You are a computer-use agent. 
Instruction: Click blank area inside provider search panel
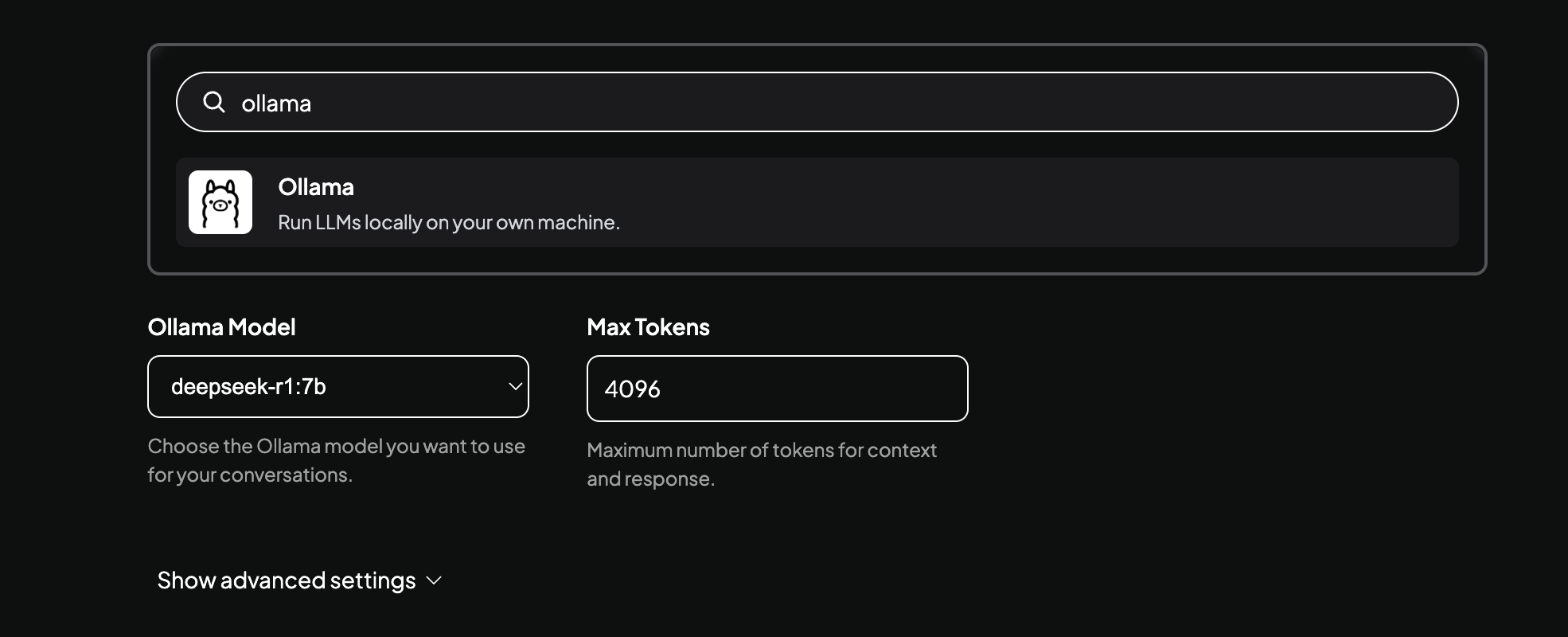pos(817,260)
